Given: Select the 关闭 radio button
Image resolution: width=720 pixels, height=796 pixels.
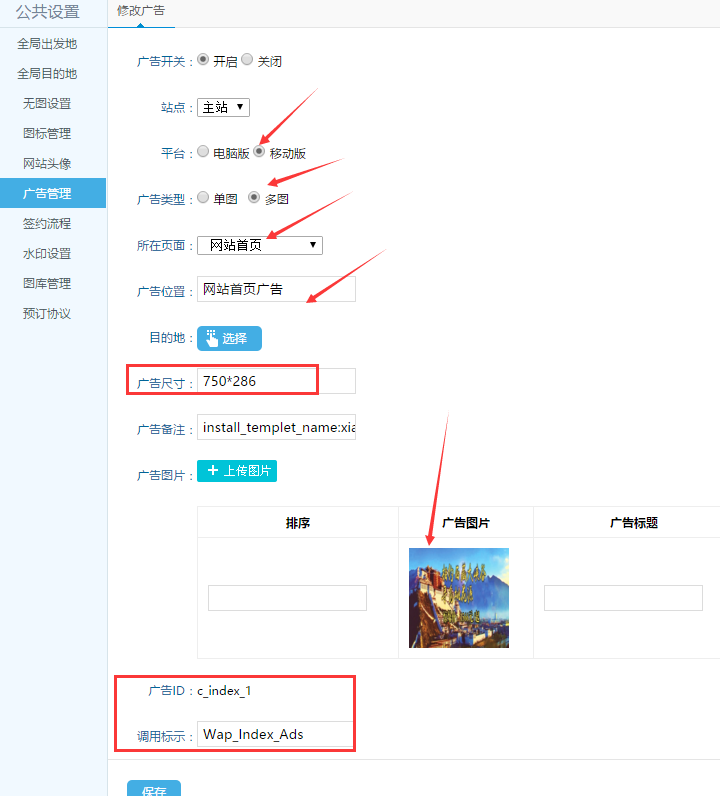Looking at the screenshot, I should point(247,60).
